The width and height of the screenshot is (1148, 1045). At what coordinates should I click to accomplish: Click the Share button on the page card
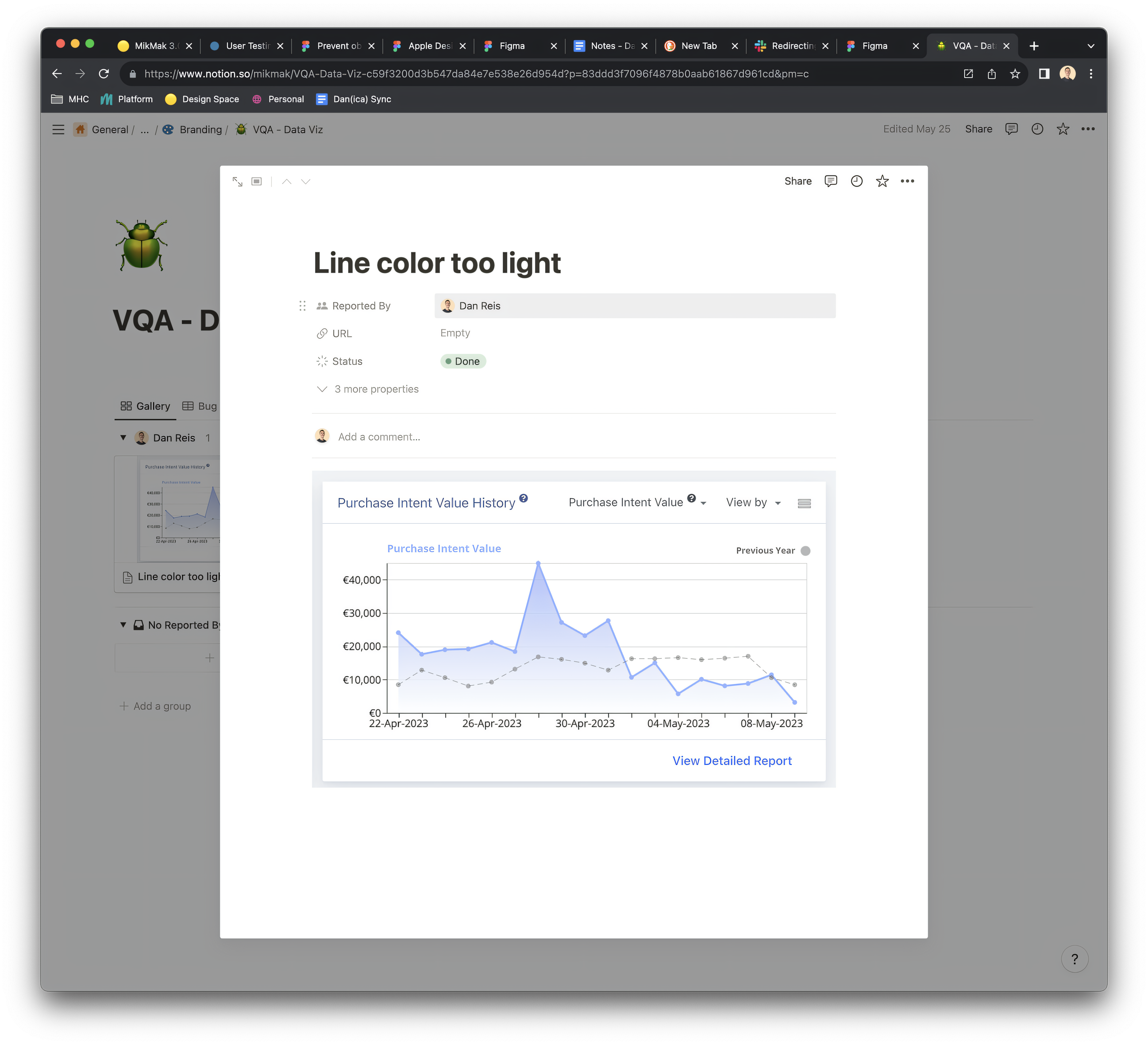(798, 181)
